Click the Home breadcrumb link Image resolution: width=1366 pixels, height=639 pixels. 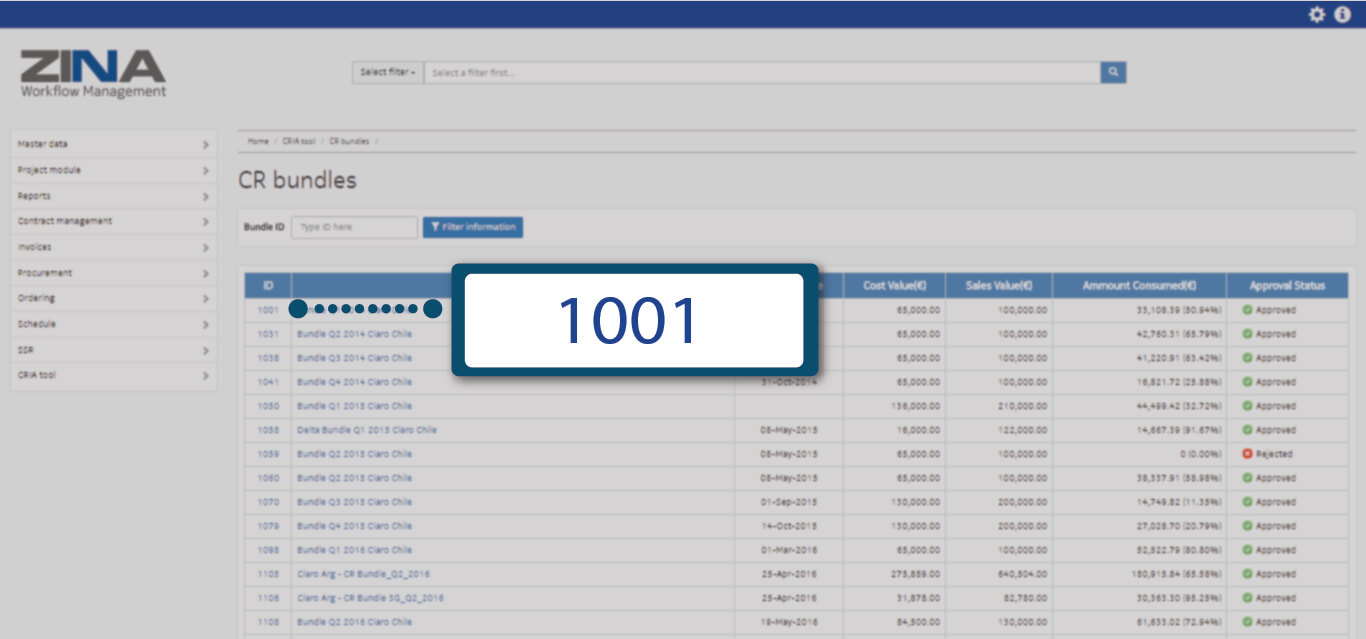(x=258, y=141)
